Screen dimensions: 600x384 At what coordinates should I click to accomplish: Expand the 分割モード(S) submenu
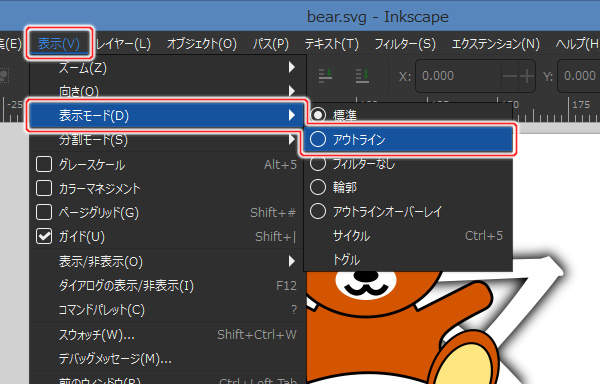coord(168,140)
